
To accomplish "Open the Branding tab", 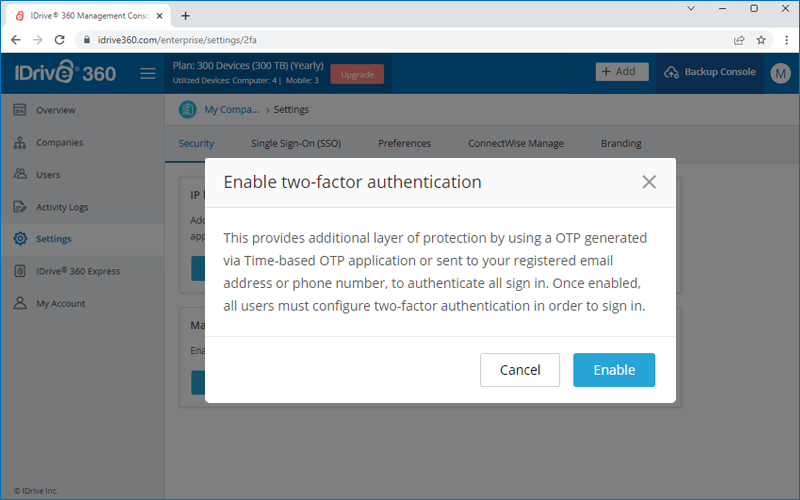I will [621, 143].
